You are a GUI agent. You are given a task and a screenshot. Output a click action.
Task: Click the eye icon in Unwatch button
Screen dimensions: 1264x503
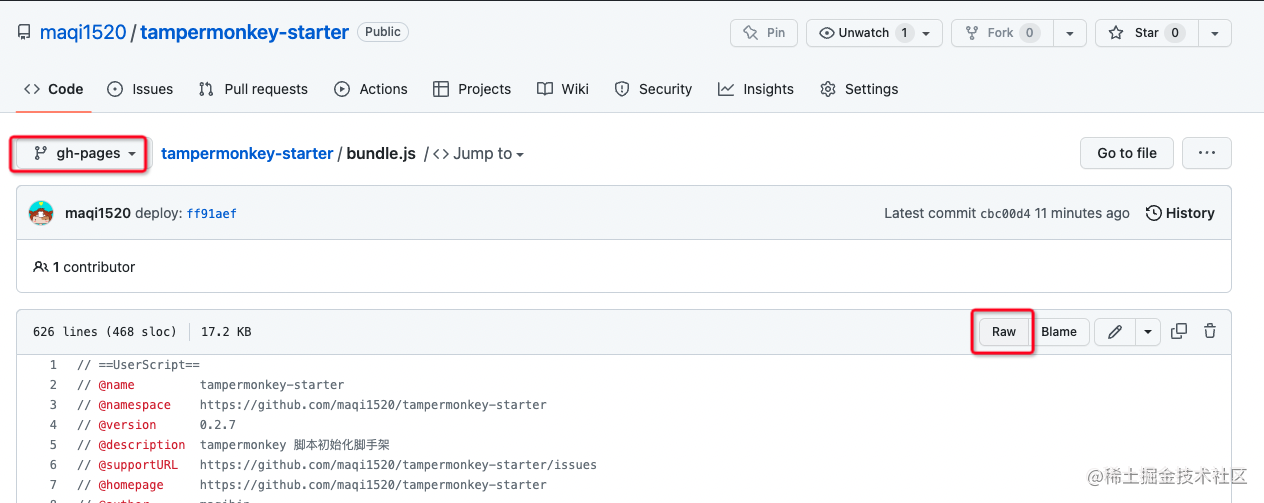coord(827,33)
